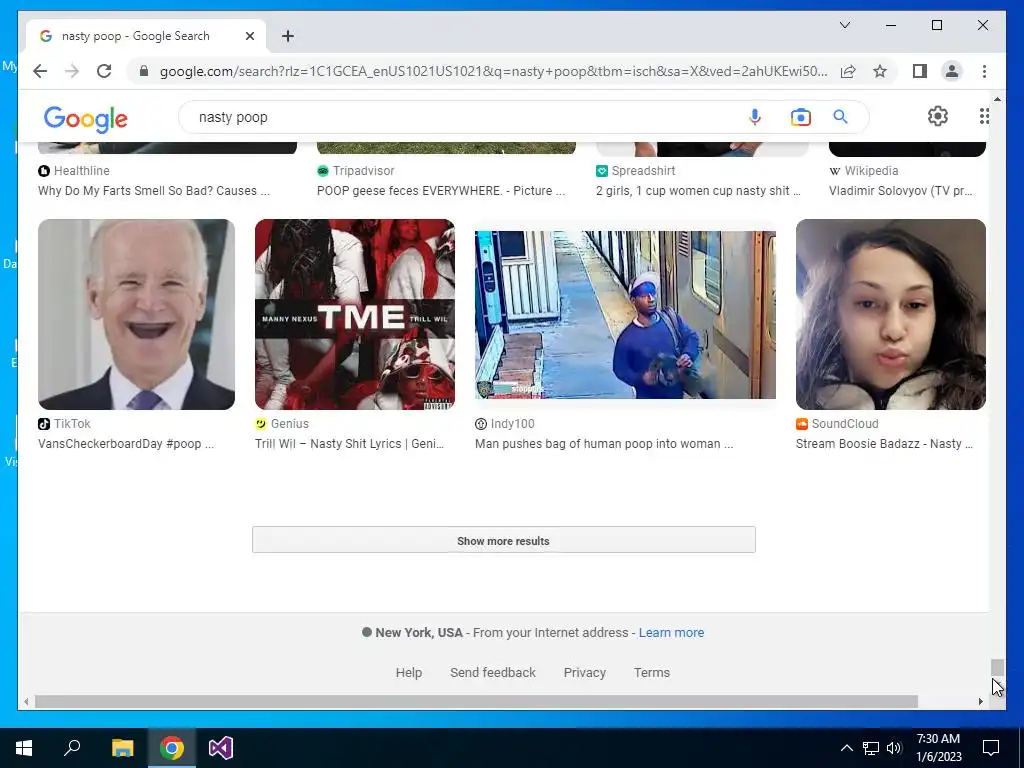Screen dimensions: 1024x768
Task: Open the Chrome three-dot menu
Action: [x=984, y=71]
